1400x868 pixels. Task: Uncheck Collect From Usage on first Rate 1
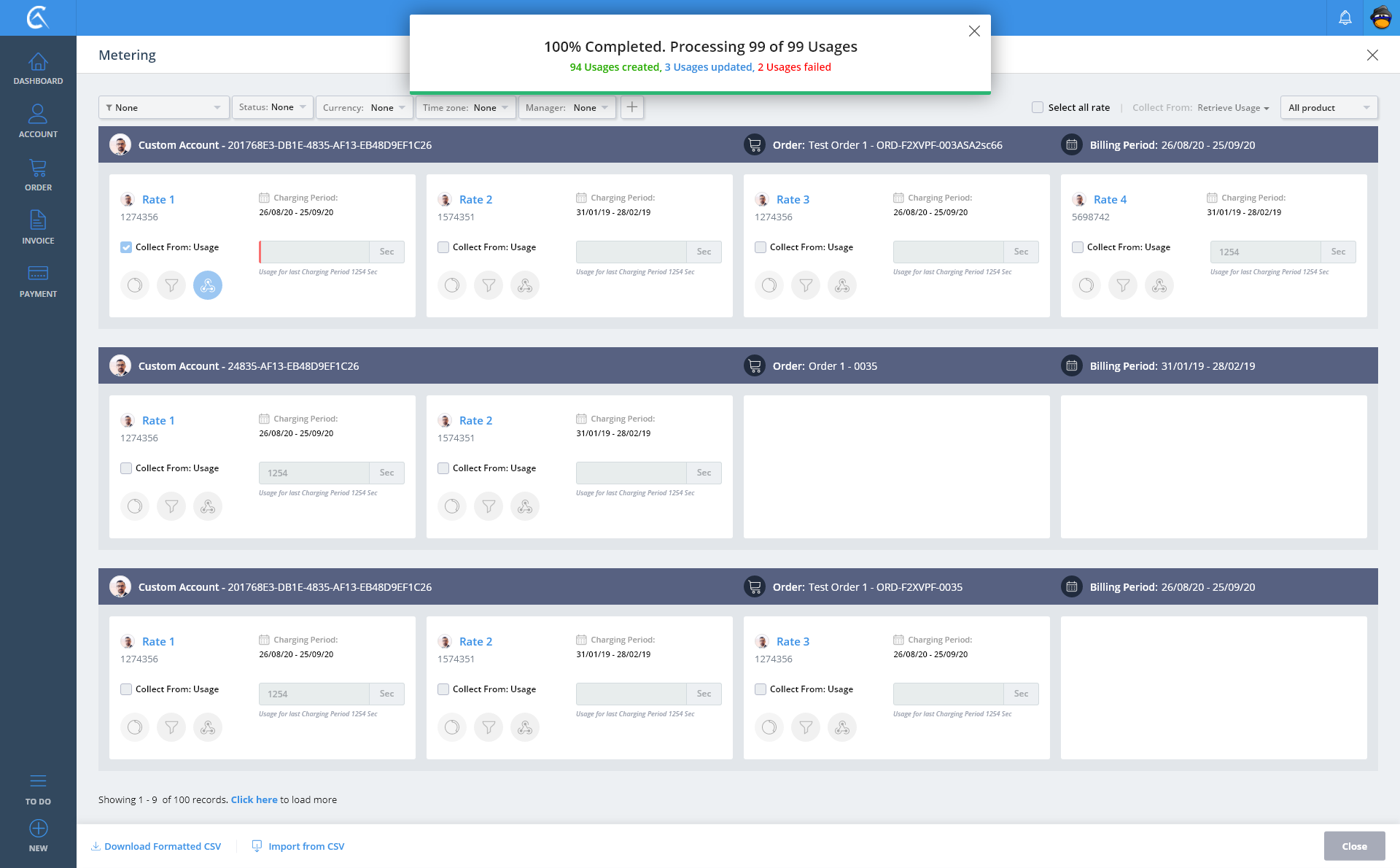126,247
